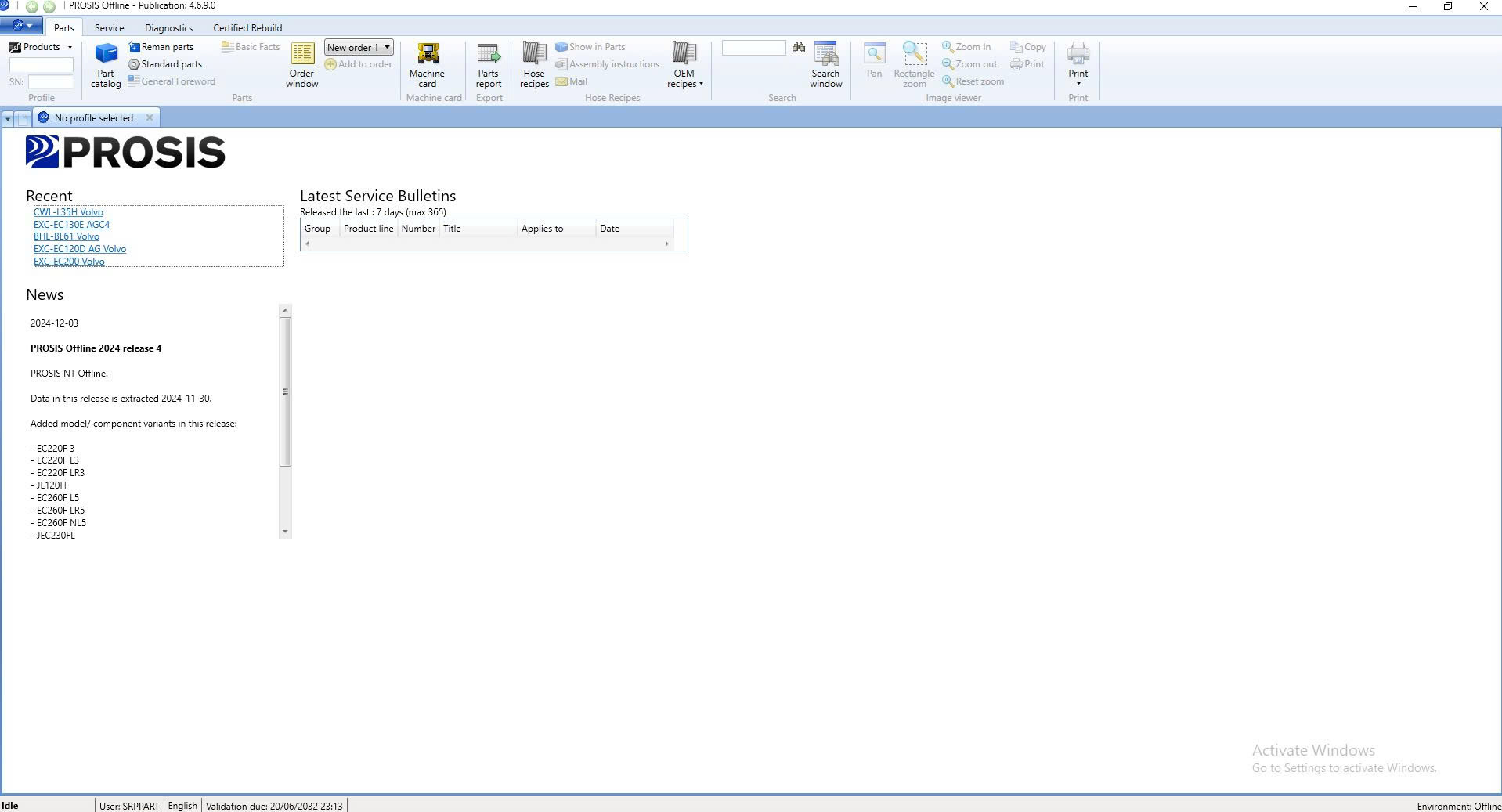Open Hose recipes
Viewport: 1502px width, 812px height.
534,64
